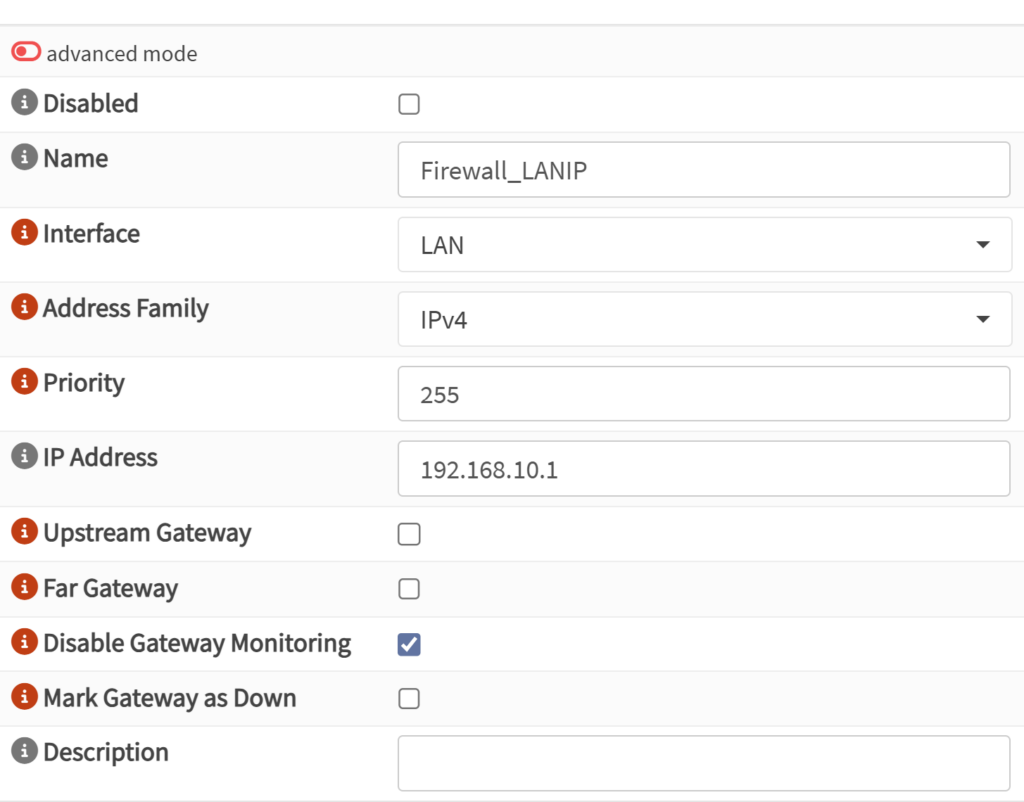Image resolution: width=1024 pixels, height=802 pixels.
Task: Open help for Far Gateway
Action: pos(24,587)
